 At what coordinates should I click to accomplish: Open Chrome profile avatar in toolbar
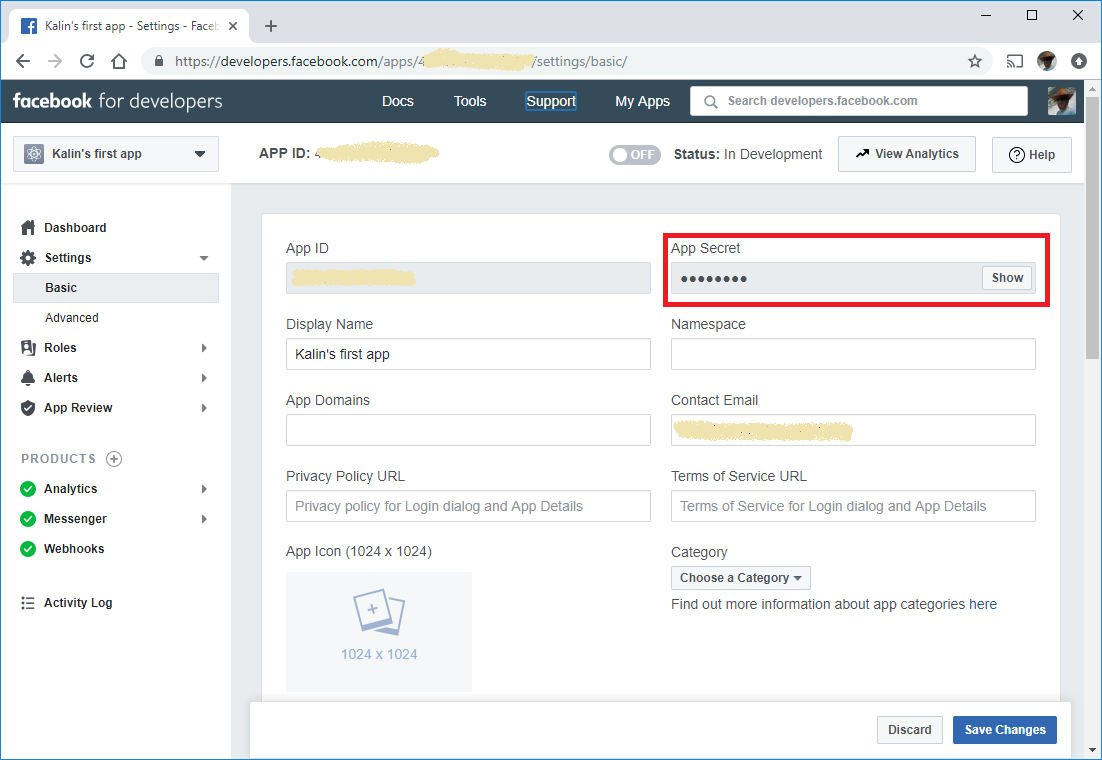(1046, 61)
